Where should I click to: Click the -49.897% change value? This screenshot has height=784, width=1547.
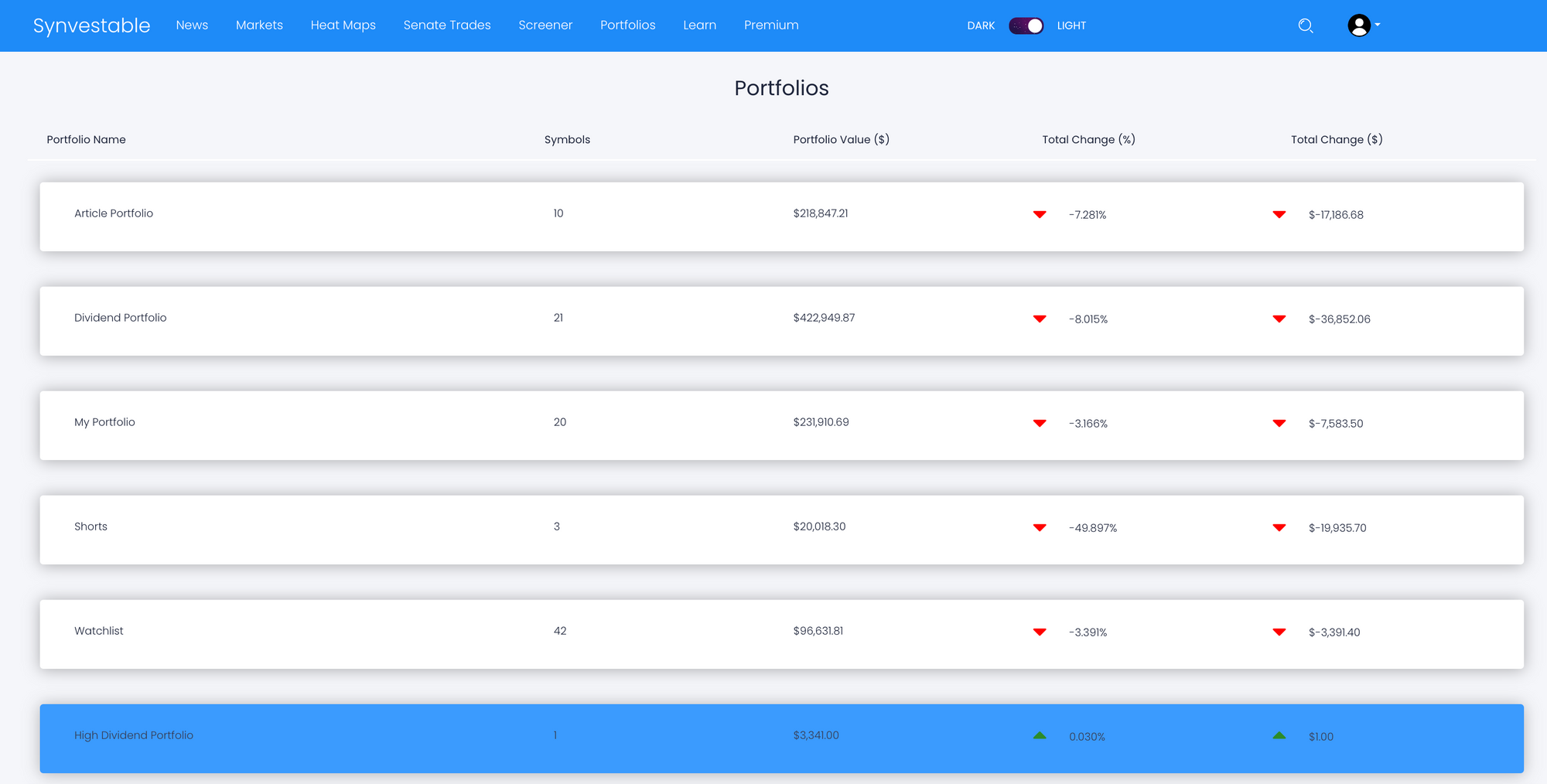click(x=1093, y=528)
